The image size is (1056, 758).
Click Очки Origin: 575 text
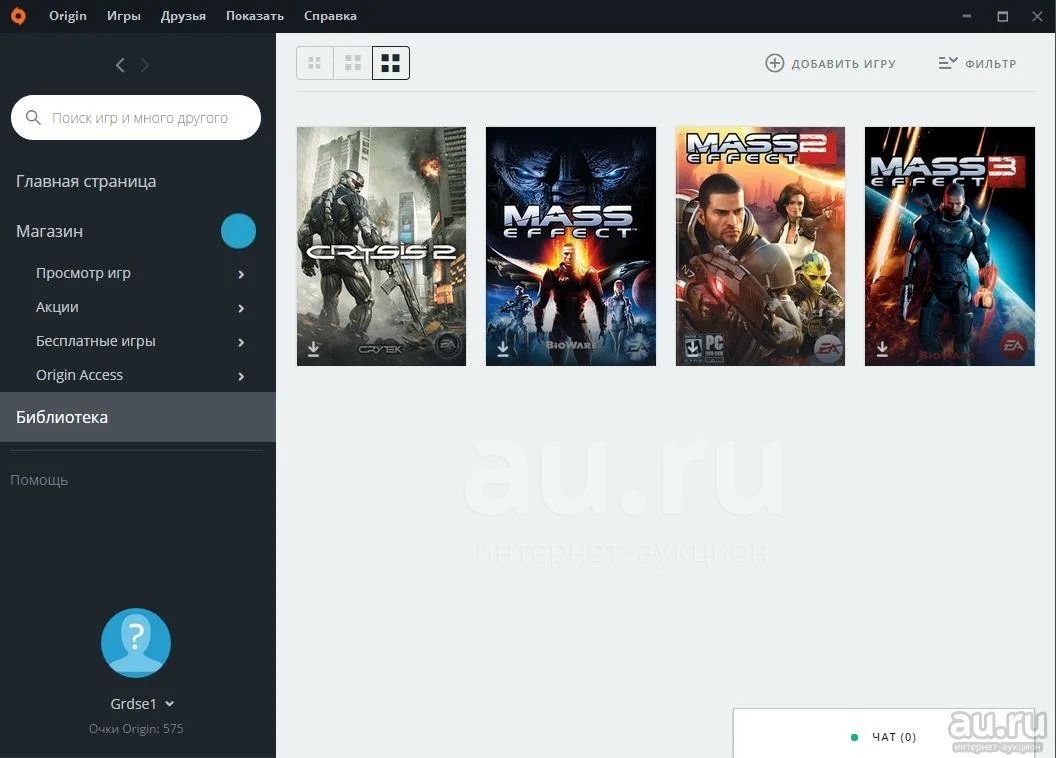tap(136, 728)
